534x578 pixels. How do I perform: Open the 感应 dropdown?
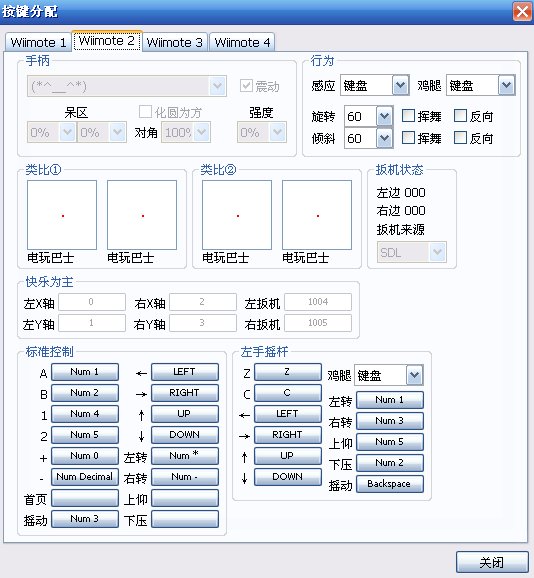375,86
